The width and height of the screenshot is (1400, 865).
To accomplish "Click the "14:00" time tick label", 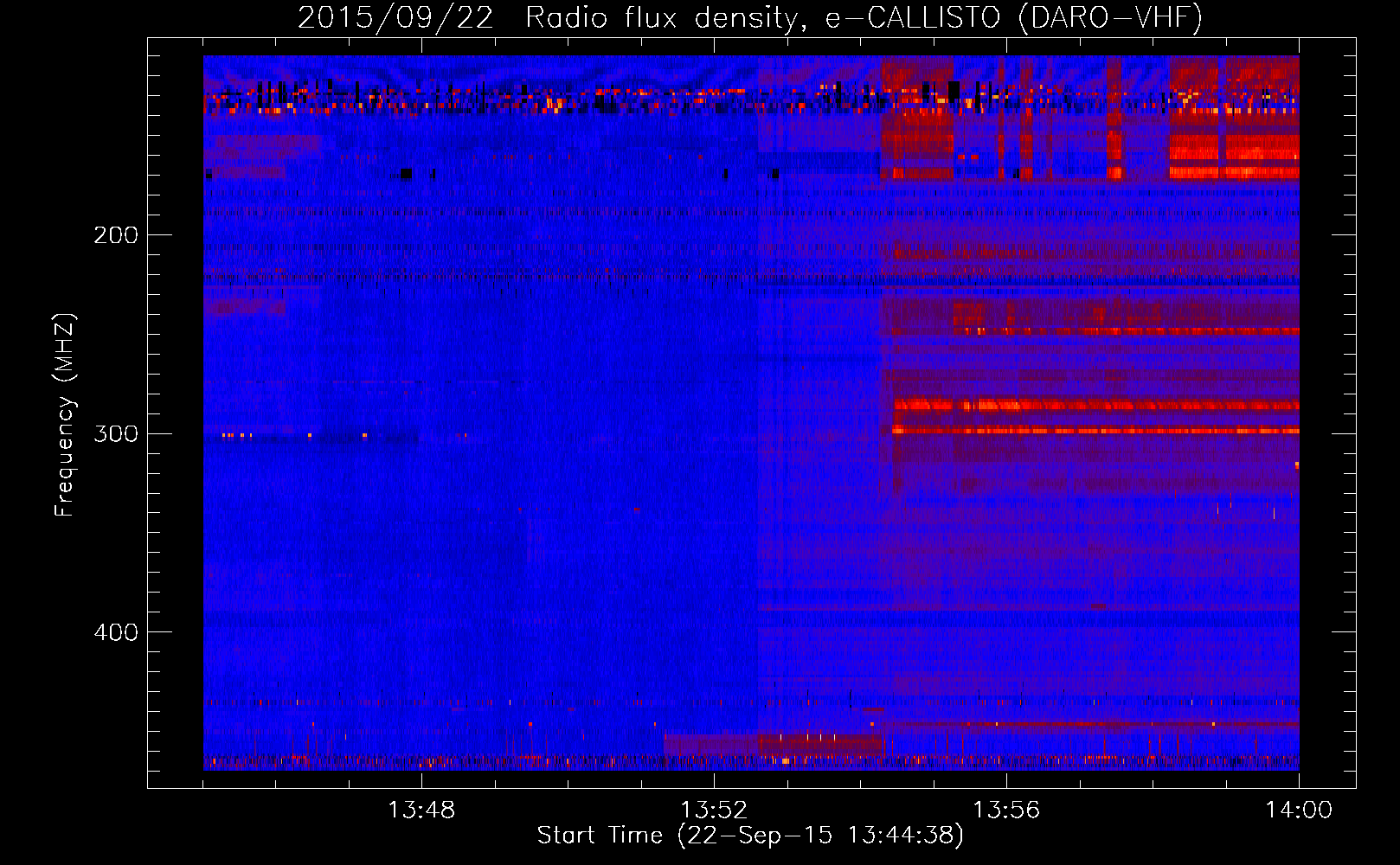I will (1299, 811).
